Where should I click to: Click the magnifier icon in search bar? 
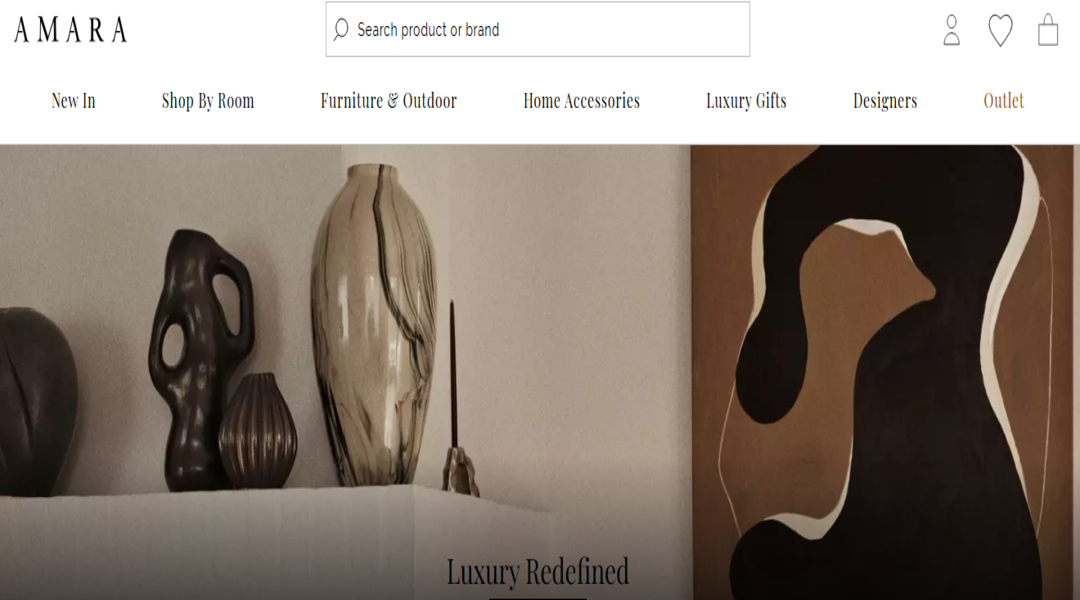[x=341, y=30]
